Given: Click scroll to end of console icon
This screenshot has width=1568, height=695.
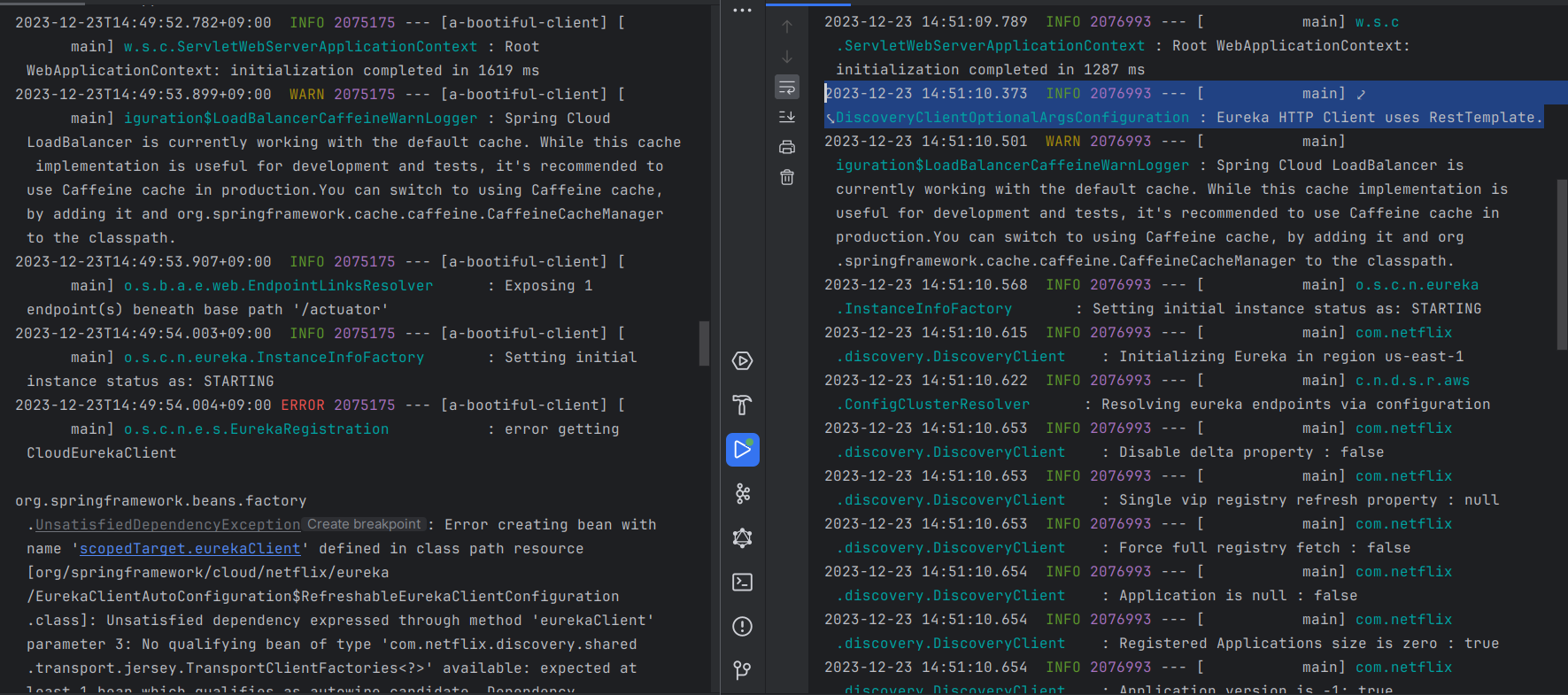Looking at the screenshot, I should click(x=787, y=117).
